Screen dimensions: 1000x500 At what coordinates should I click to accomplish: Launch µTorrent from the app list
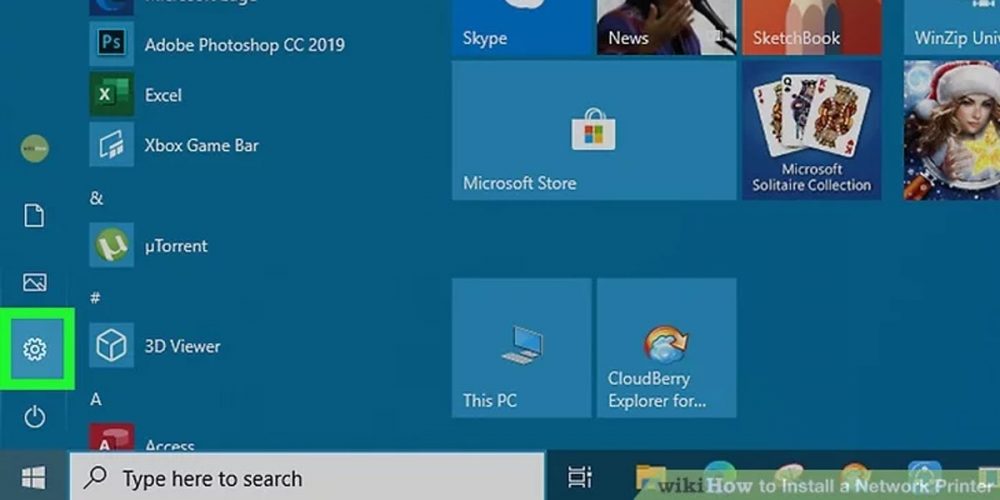click(x=175, y=245)
